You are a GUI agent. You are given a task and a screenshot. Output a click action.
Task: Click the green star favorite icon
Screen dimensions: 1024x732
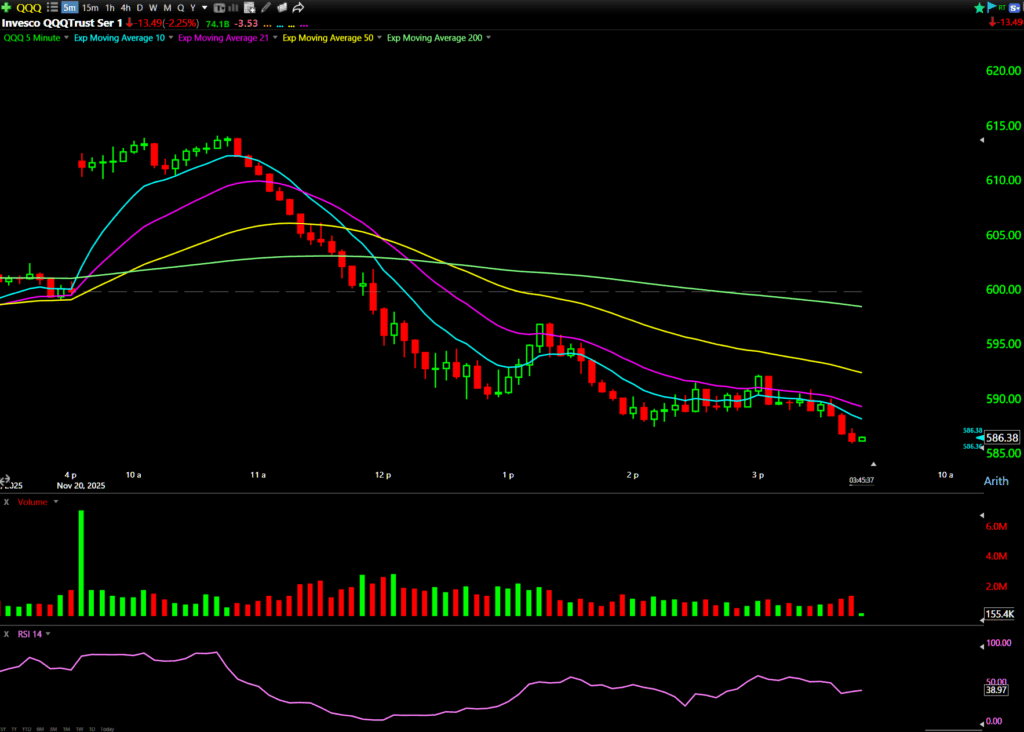(978, 7)
